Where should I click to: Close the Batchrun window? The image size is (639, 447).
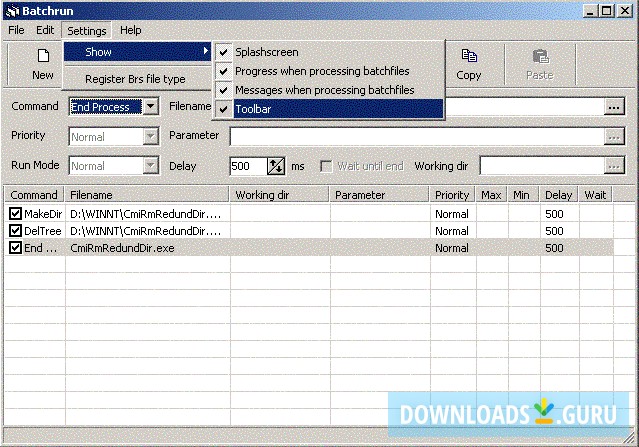pos(625,11)
